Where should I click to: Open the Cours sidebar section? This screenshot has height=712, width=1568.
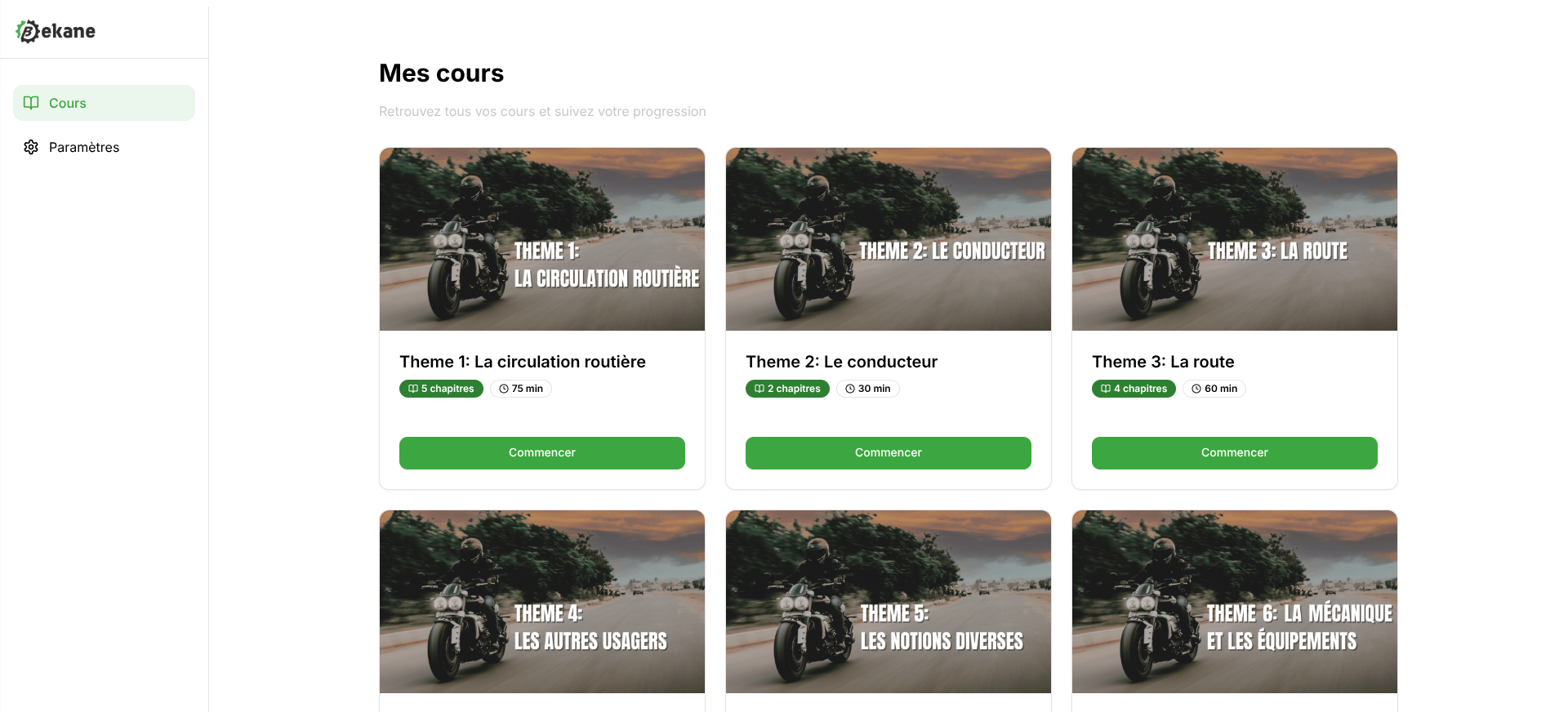coord(104,103)
